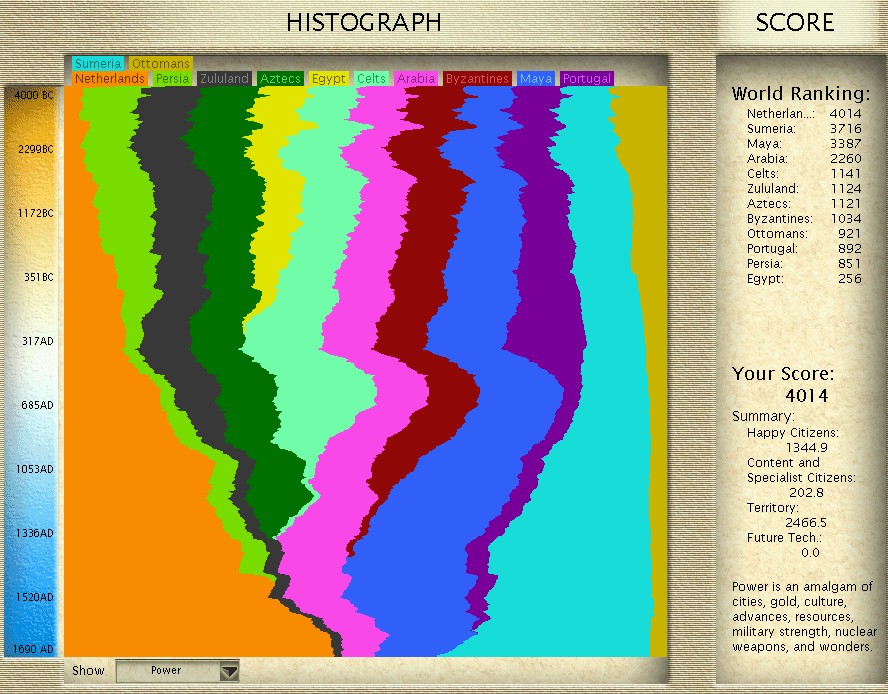Select the yellow Egypt legend tag
The width and height of the screenshot is (888, 694).
click(x=328, y=78)
